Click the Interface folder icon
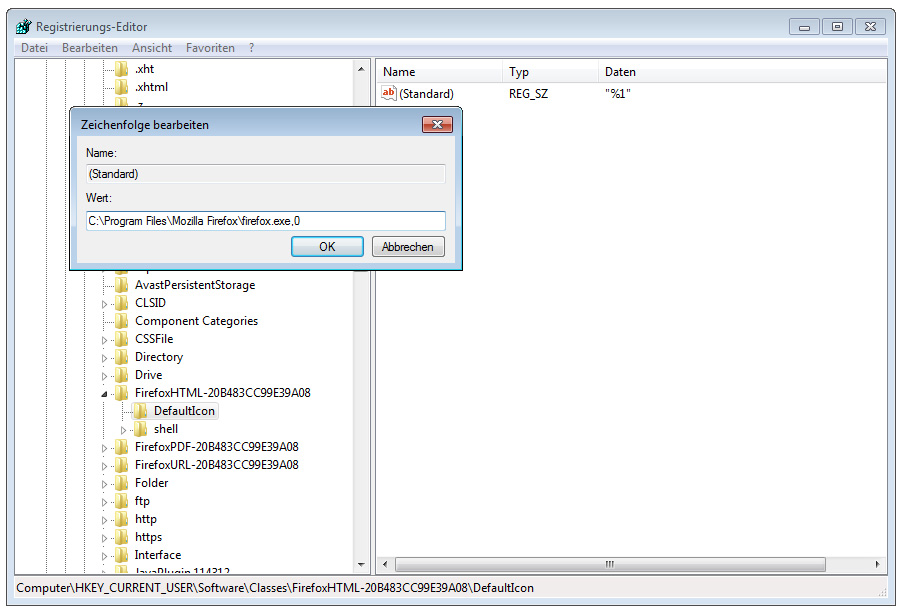The height and width of the screenshot is (614, 904). tap(122, 555)
